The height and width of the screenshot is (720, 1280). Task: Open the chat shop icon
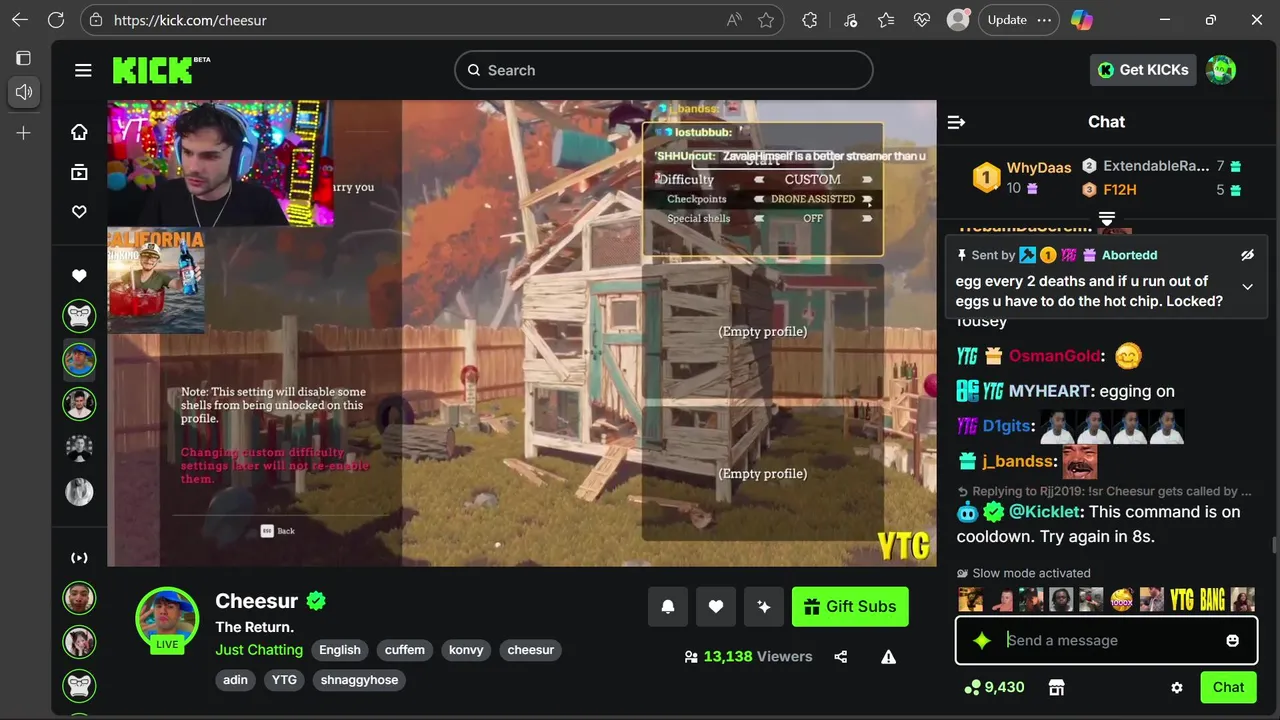tap(1056, 687)
